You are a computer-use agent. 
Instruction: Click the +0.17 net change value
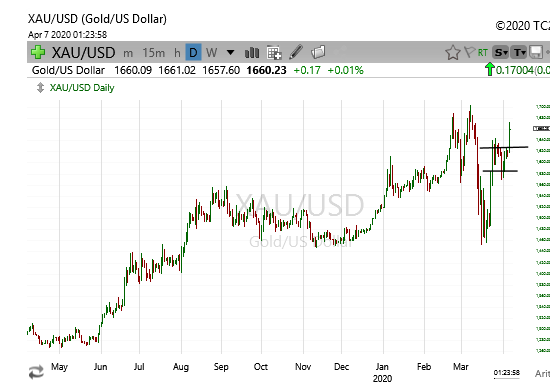coord(307,70)
